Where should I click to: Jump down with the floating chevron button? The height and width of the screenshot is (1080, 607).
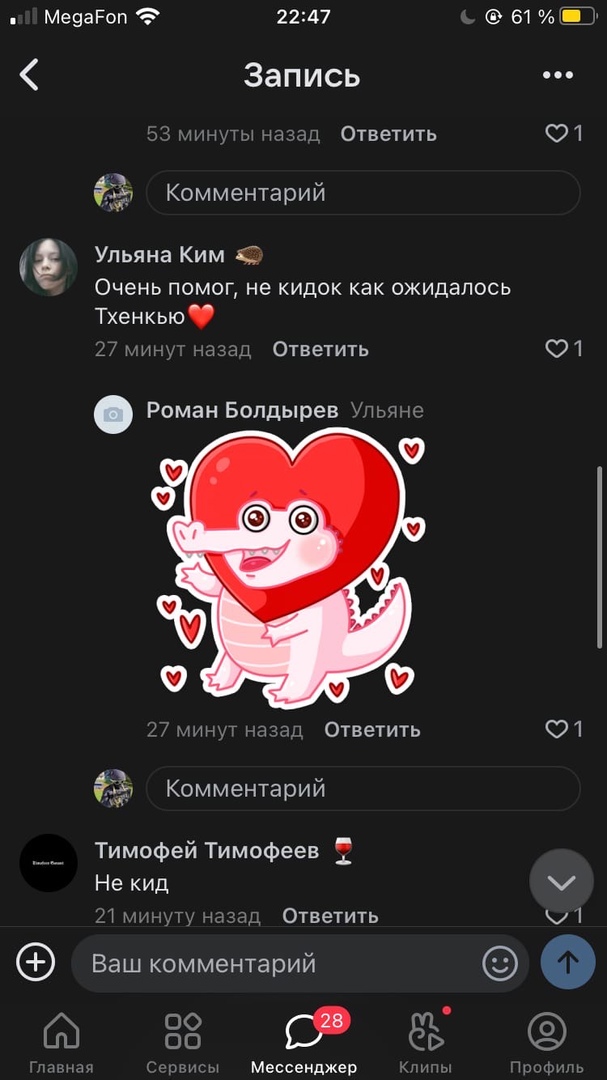[x=562, y=882]
